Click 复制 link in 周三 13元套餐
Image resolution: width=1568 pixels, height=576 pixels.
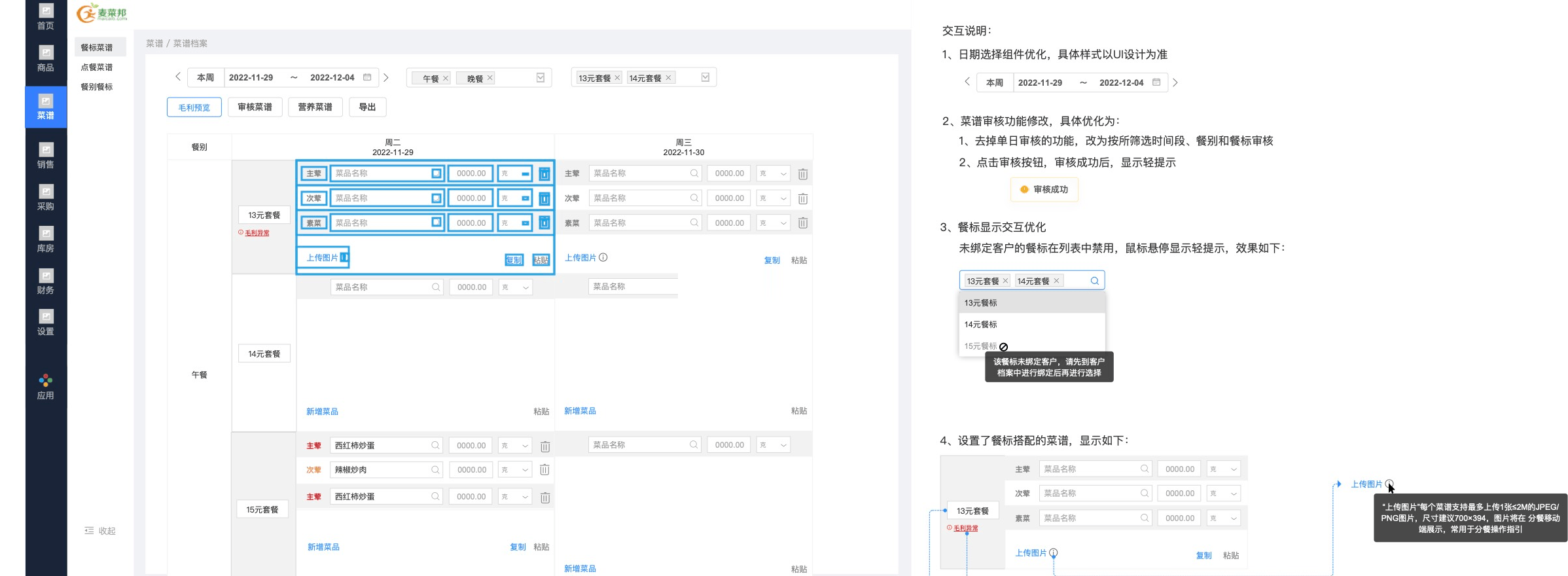[x=772, y=261]
